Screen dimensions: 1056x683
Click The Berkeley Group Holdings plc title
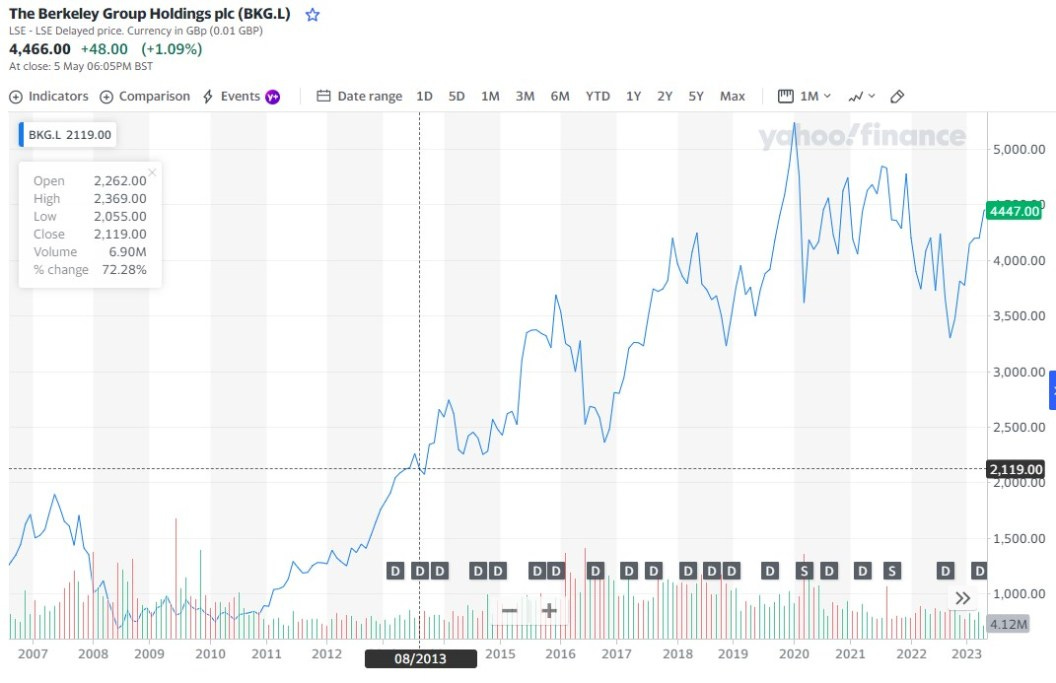click(150, 14)
